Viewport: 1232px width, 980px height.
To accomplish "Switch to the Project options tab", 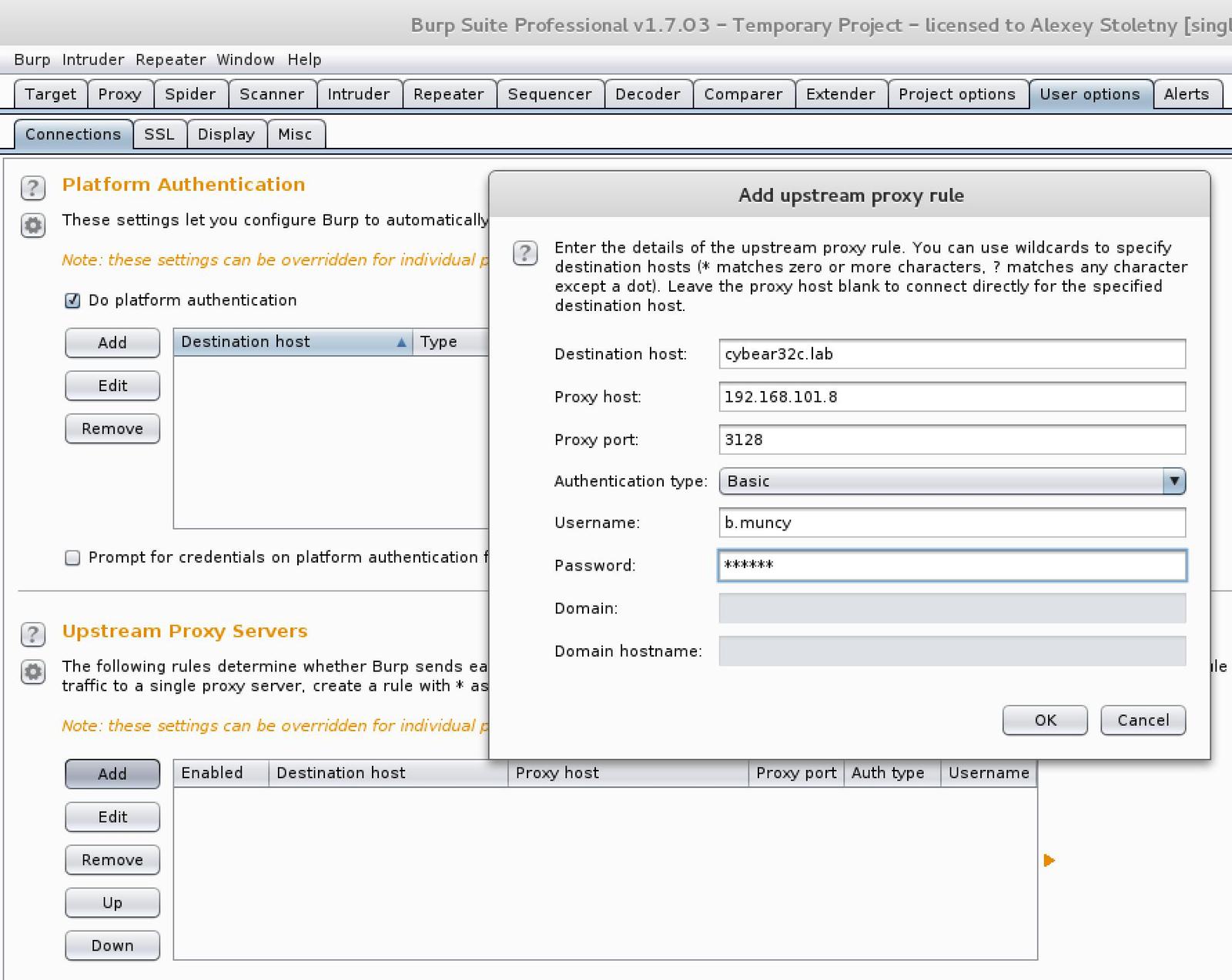I will click(x=957, y=94).
